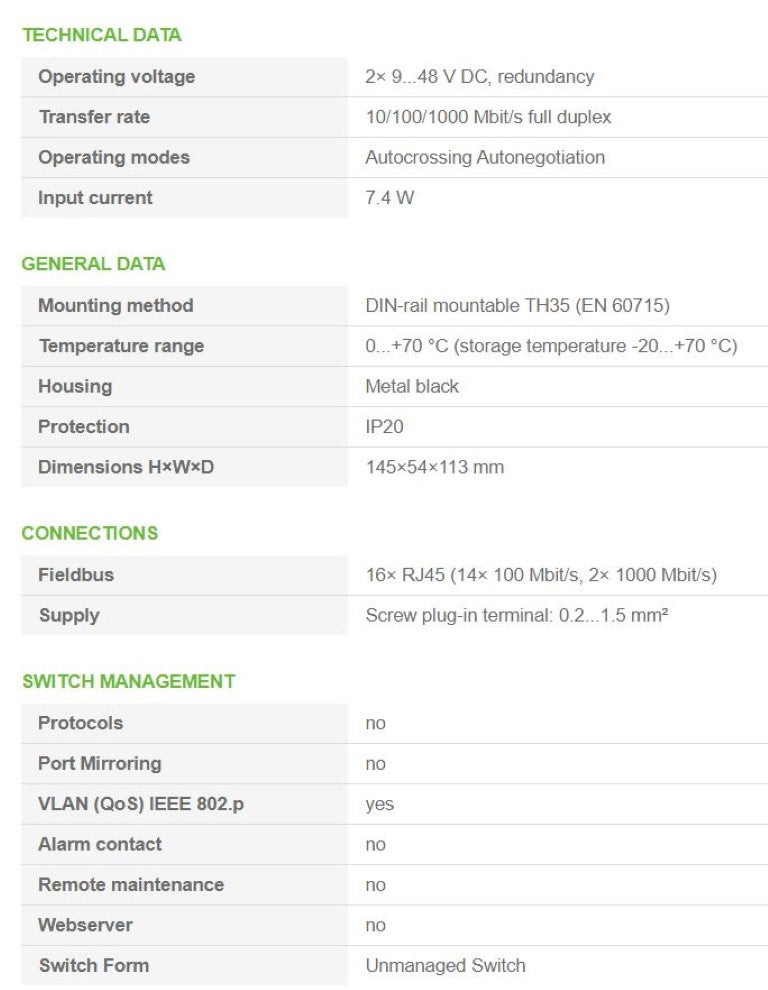
Task: Click the IP20 protection value
Action: tap(387, 427)
